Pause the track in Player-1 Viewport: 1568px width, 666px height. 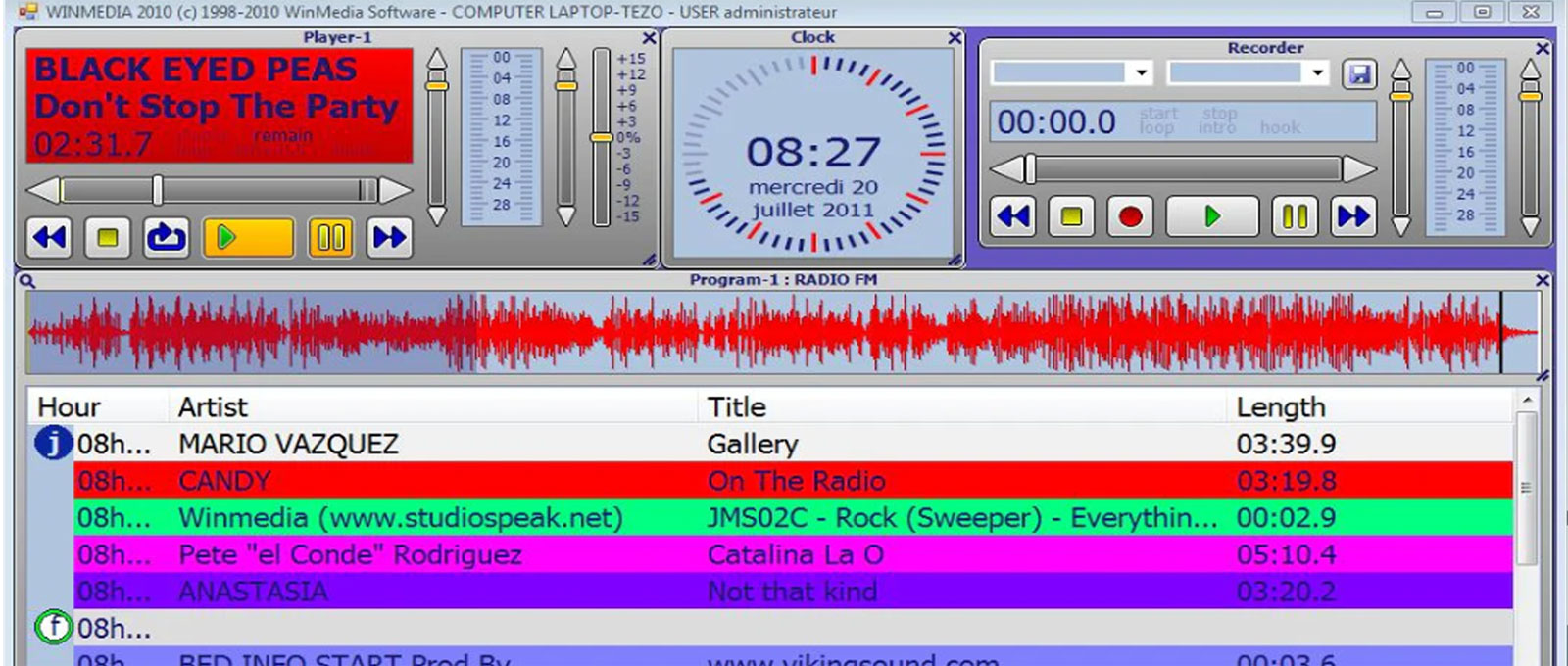[x=330, y=237]
